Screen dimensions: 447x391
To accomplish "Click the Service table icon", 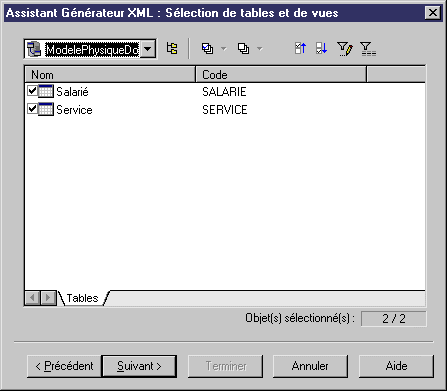I will [46, 109].
